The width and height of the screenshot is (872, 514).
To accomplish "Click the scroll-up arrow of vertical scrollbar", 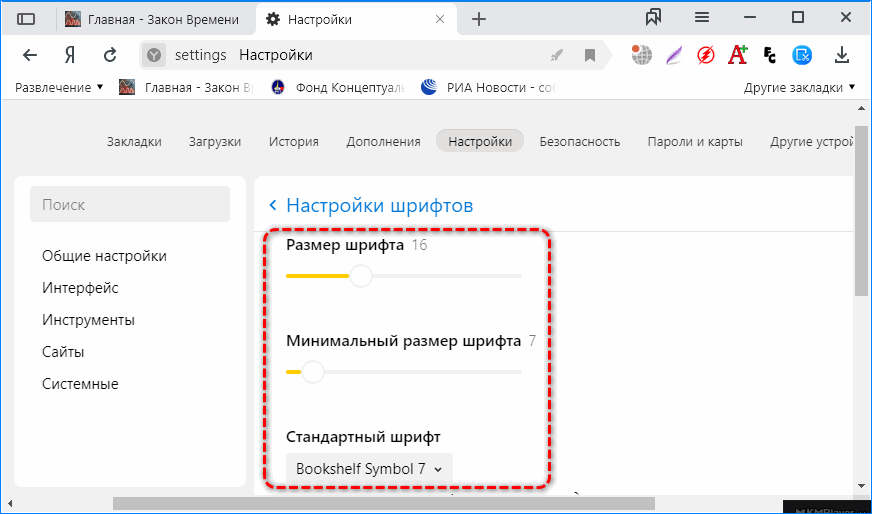I will (x=860, y=108).
